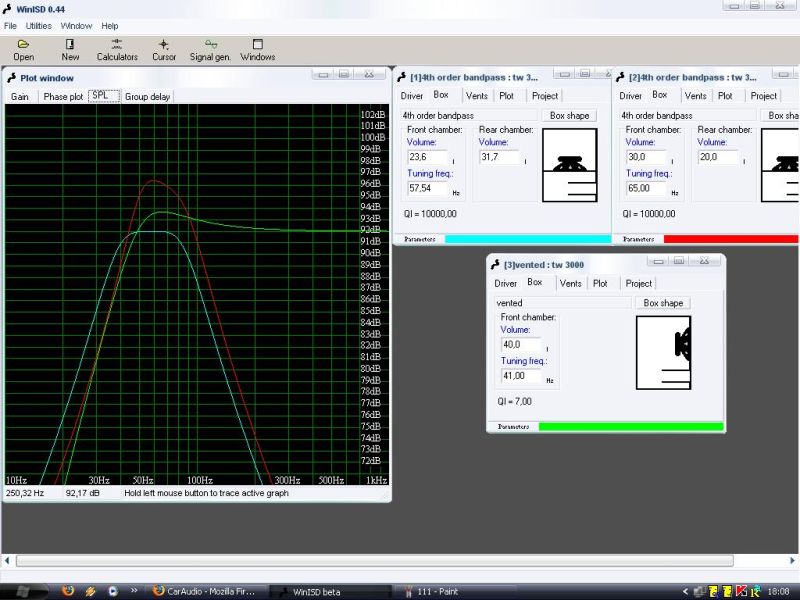This screenshot has width=800, height=600.
Task: Activate the Cursor tool
Action: 164,50
